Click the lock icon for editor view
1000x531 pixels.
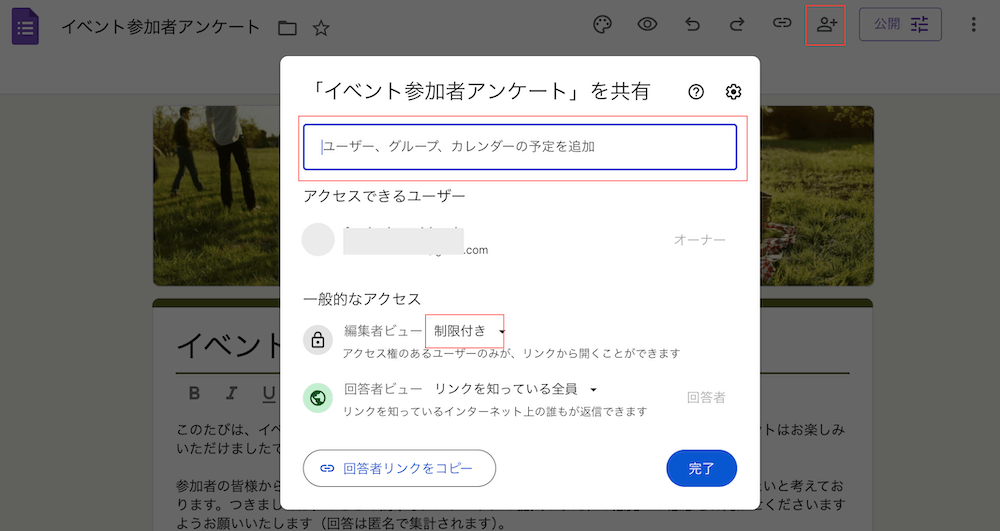318,340
